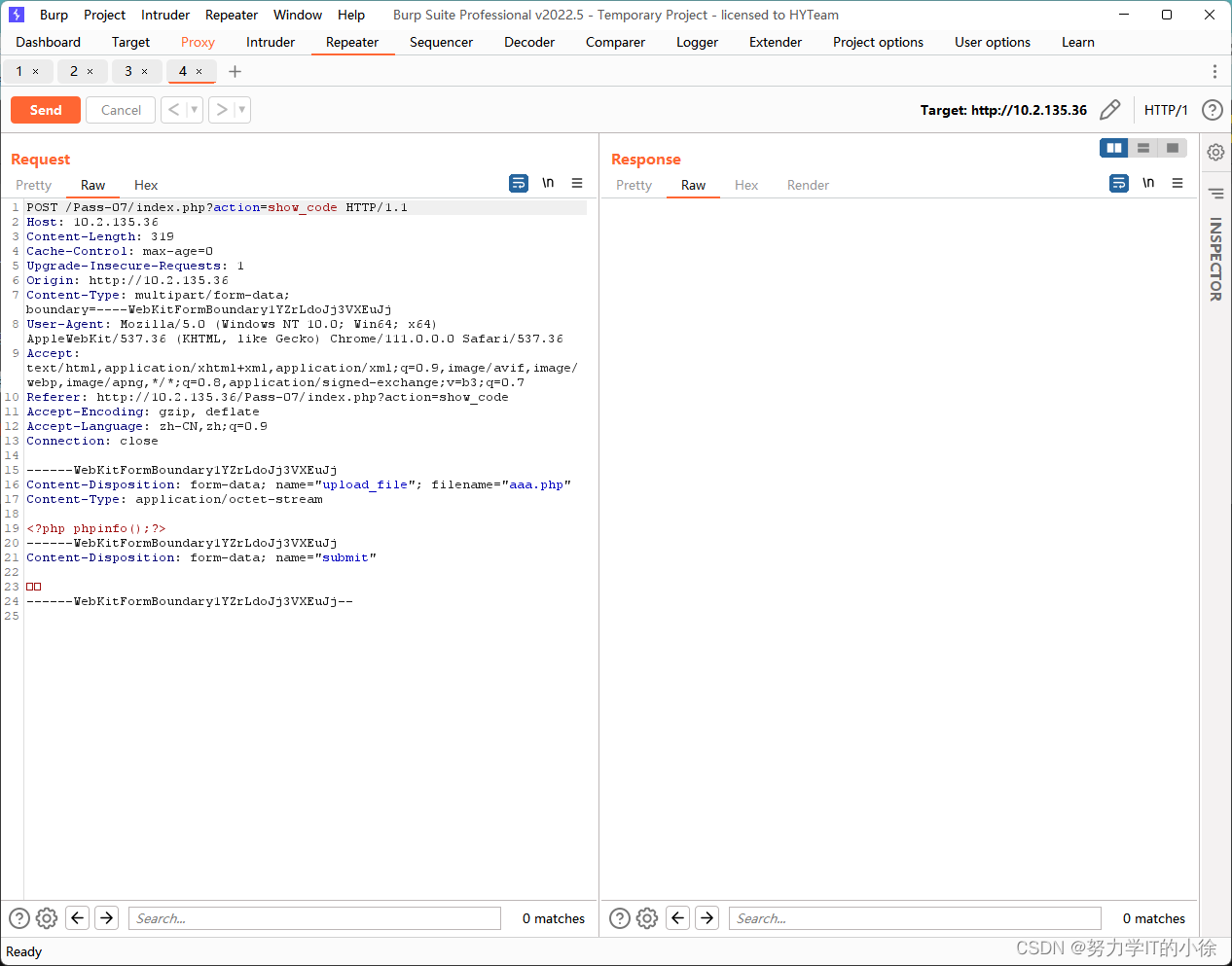
Task: Click the filename "aaa.php" text in request
Action: pos(536,484)
